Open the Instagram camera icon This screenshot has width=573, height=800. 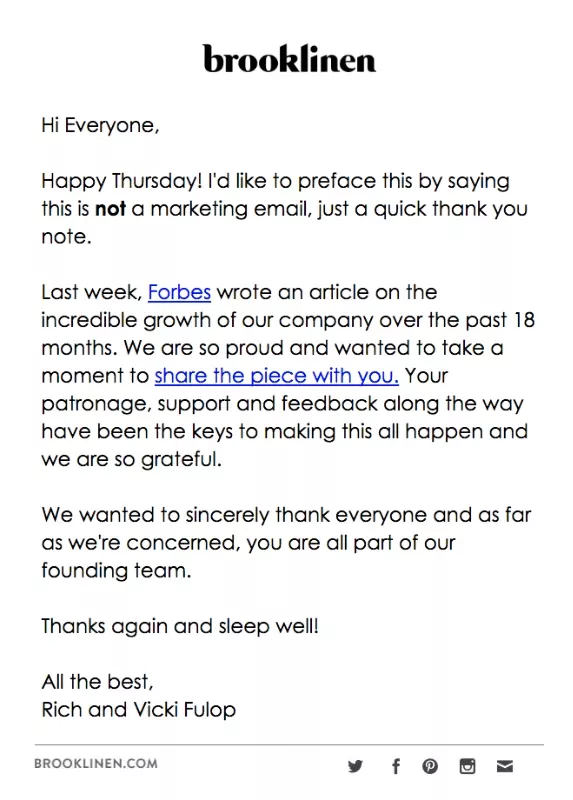pyautogui.click(x=467, y=766)
